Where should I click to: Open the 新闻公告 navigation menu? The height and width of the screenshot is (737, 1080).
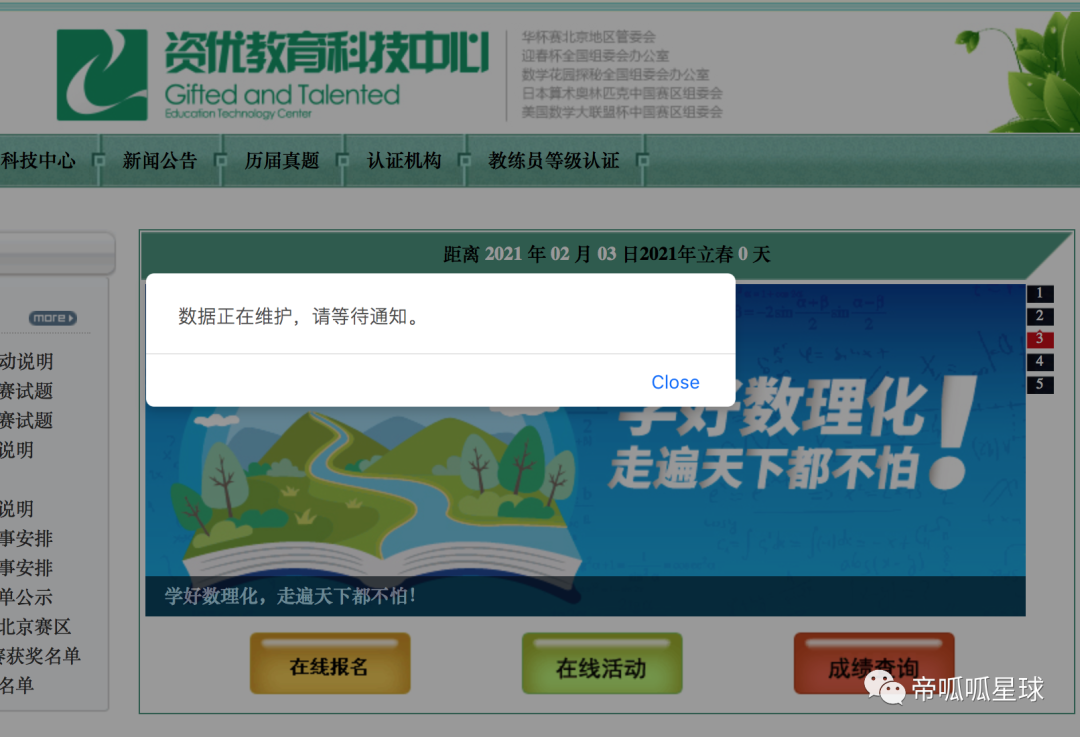(160, 160)
